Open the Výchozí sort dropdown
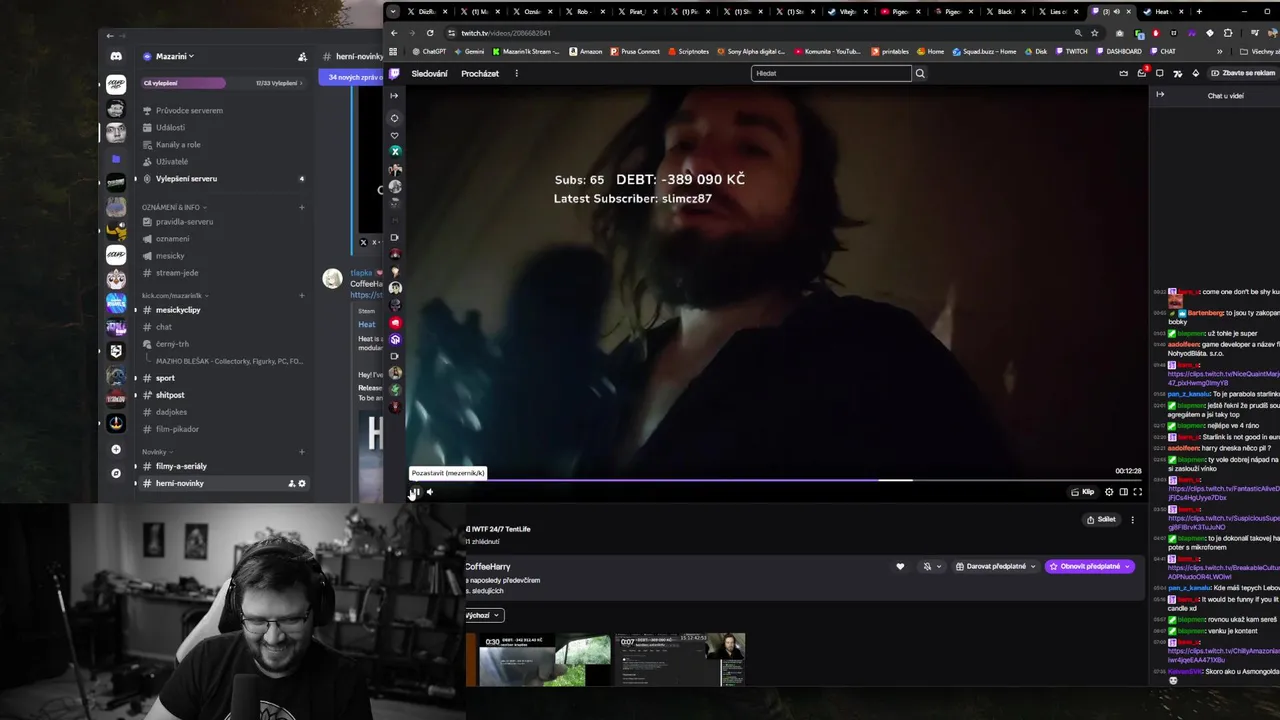The height and width of the screenshot is (720, 1280). point(484,615)
